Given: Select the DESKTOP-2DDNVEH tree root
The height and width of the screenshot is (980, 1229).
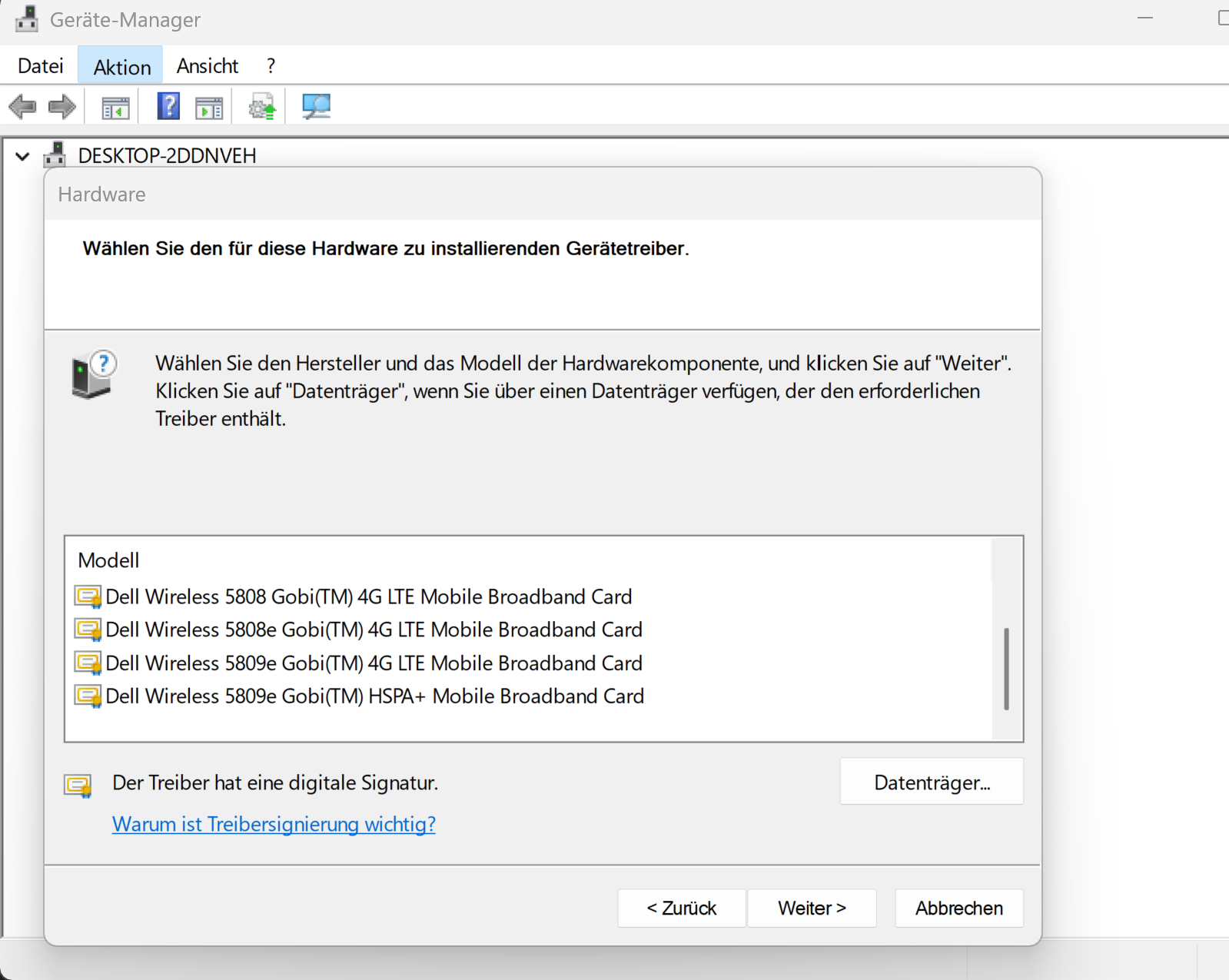Looking at the screenshot, I should point(167,155).
